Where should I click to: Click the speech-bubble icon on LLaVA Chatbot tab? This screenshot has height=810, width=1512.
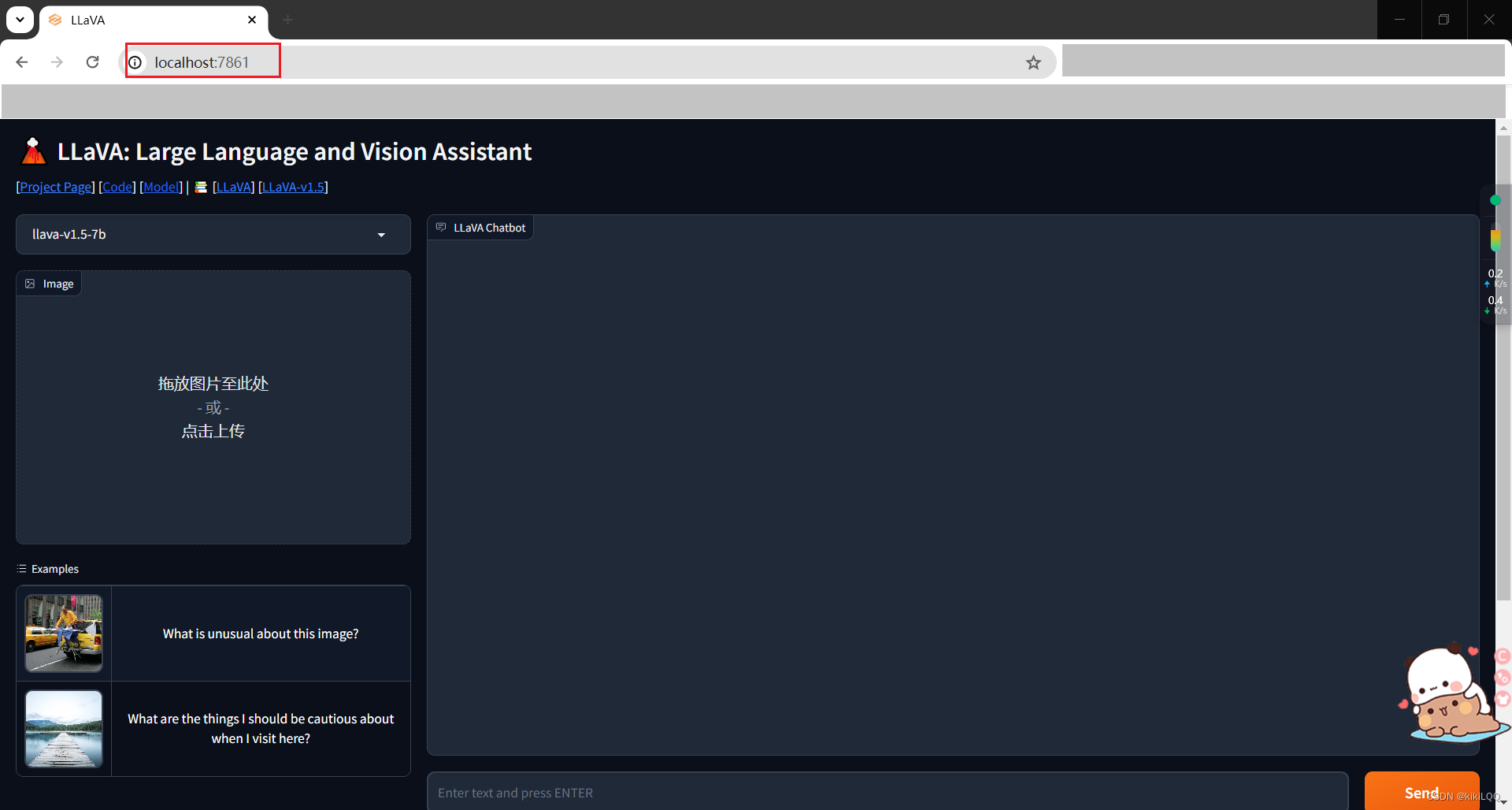(x=441, y=227)
